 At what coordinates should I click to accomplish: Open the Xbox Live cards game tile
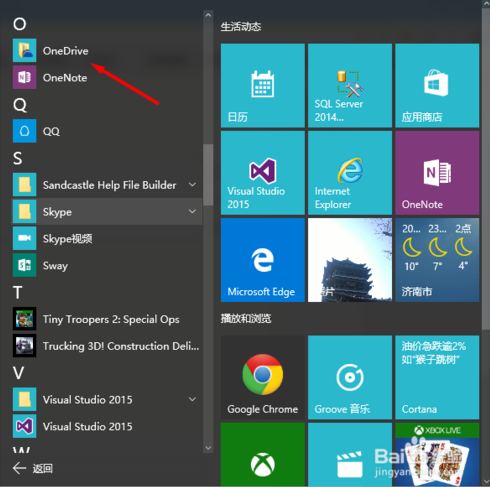[x=437, y=455]
